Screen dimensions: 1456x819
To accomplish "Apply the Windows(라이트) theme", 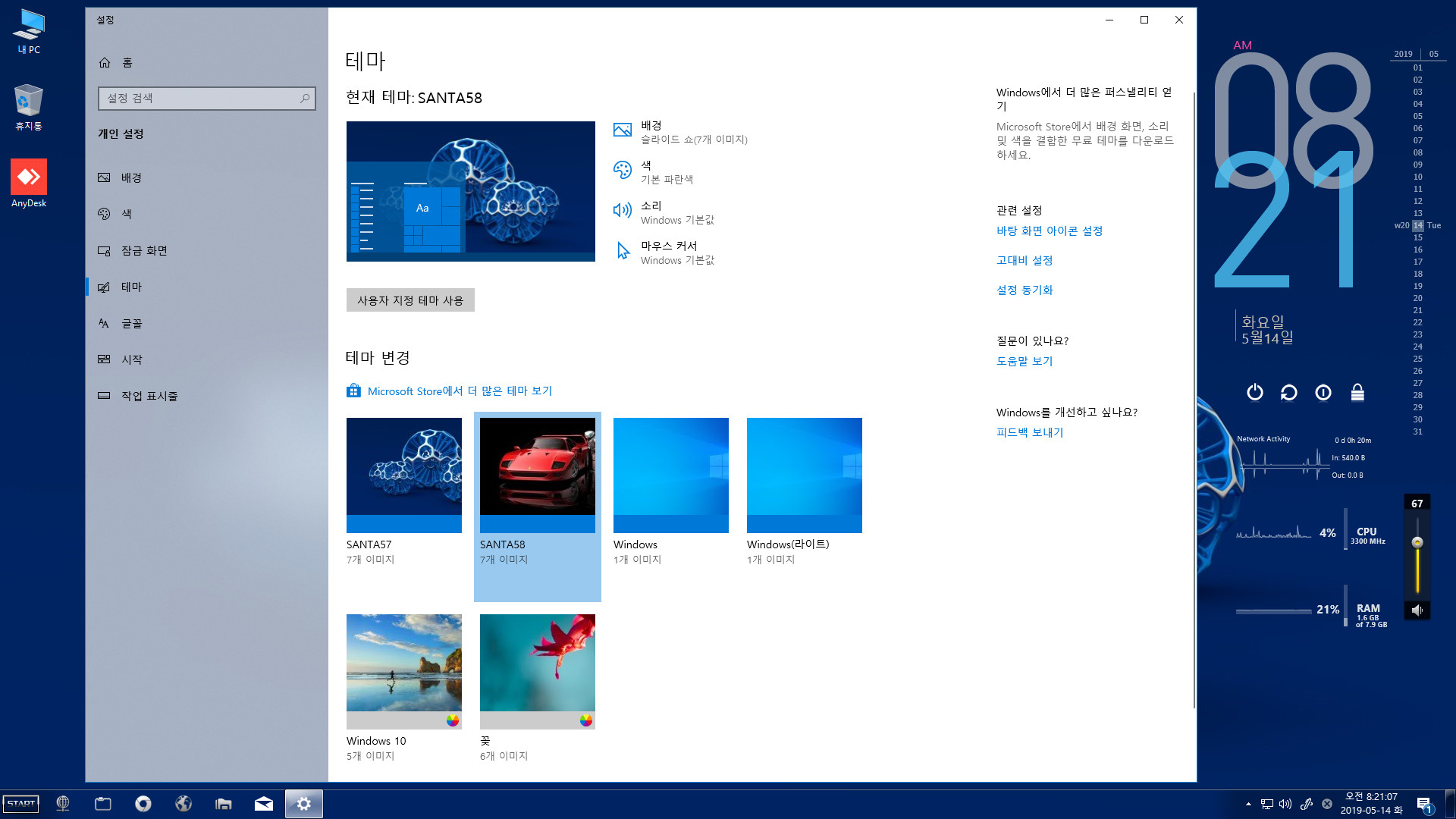I will (x=805, y=491).
